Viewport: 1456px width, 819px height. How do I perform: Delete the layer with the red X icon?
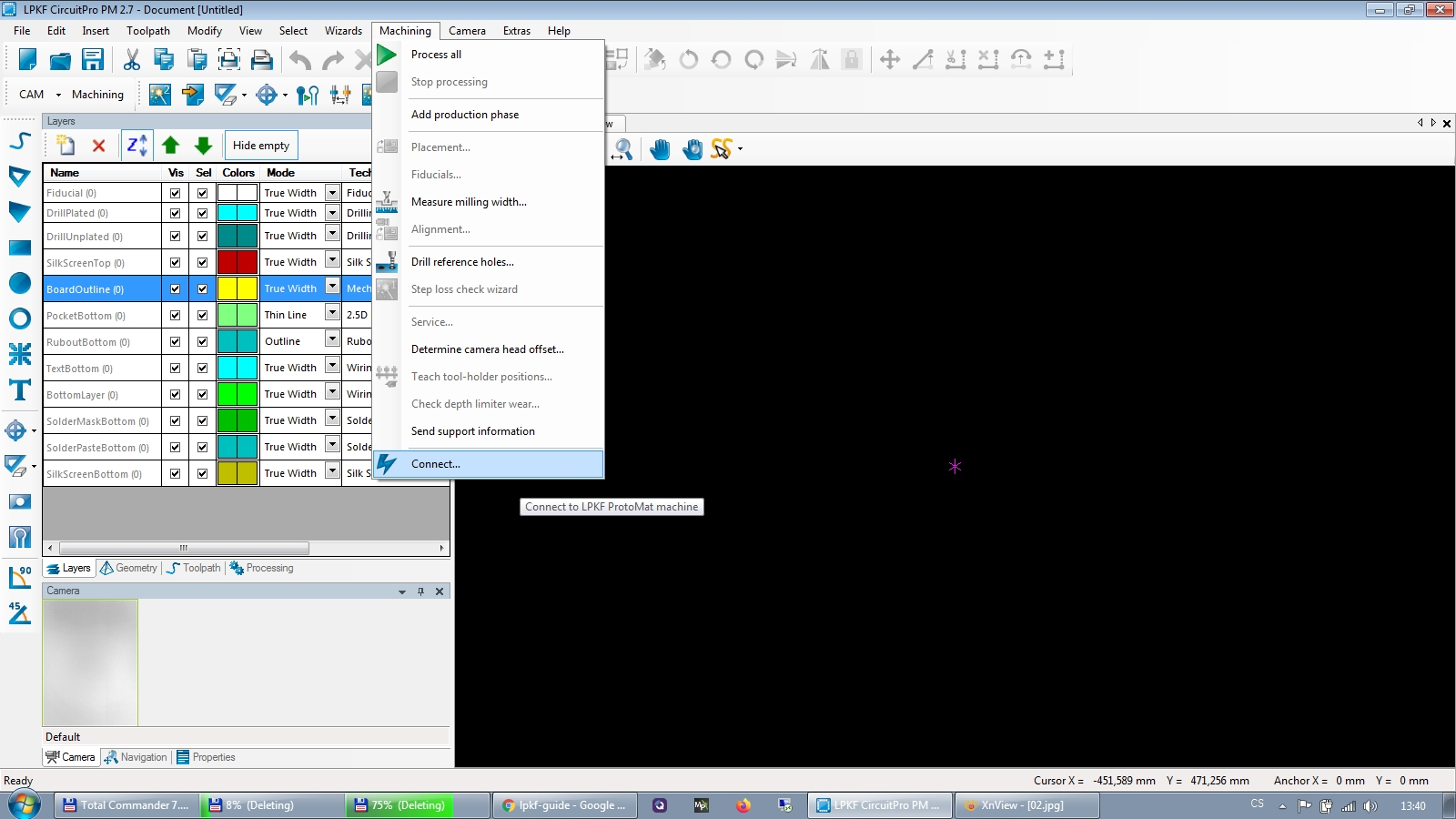click(x=99, y=146)
